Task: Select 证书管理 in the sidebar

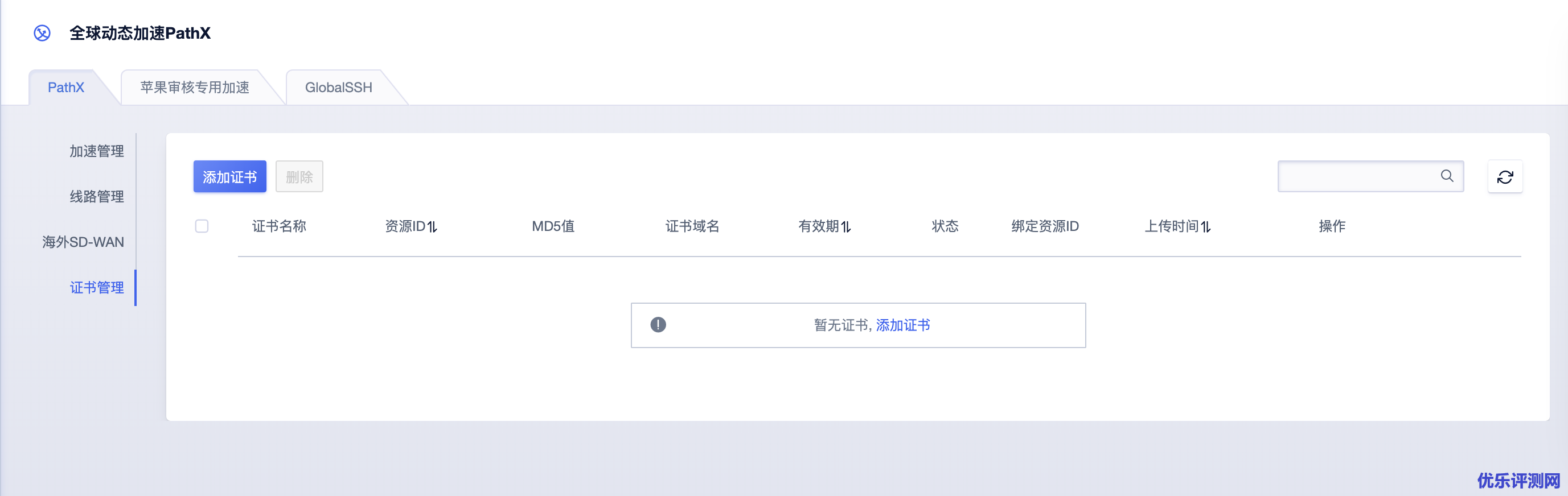Action: tap(97, 287)
